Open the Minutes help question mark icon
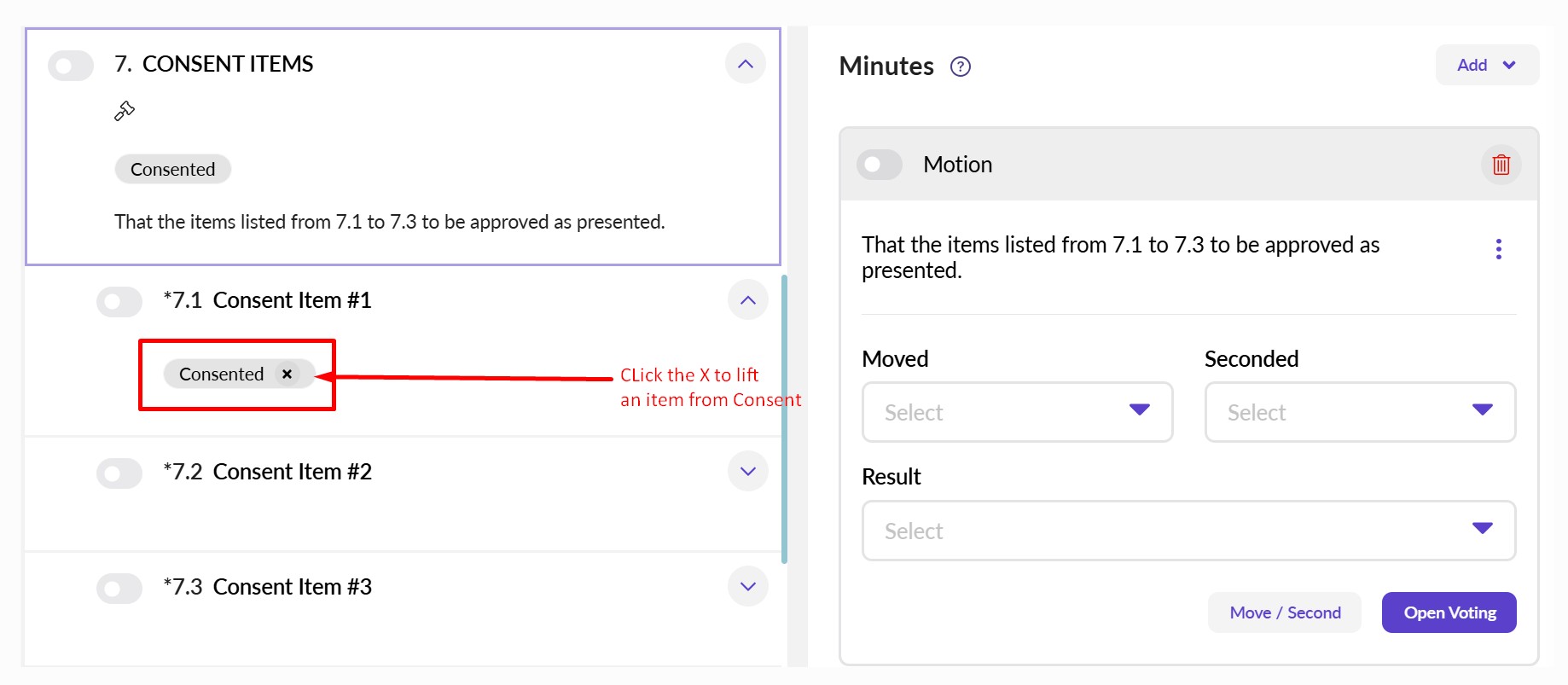The image size is (1568, 685). 961,67
